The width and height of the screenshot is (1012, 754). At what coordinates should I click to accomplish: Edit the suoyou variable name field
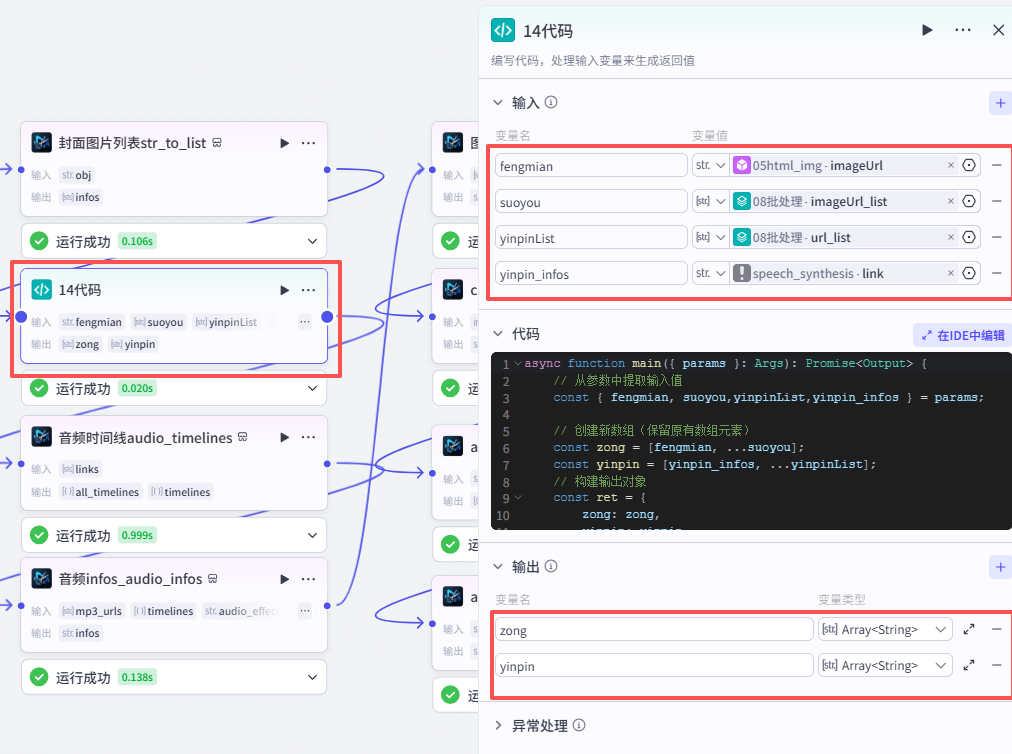tap(591, 202)
